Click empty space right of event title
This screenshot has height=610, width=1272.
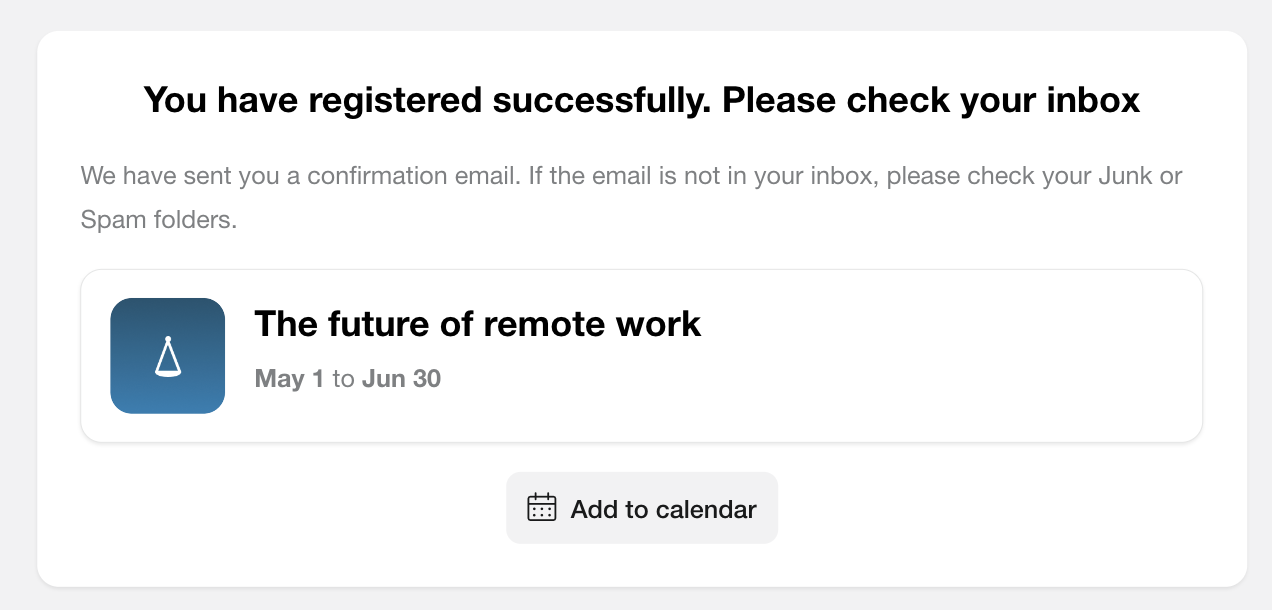point(950,324)
